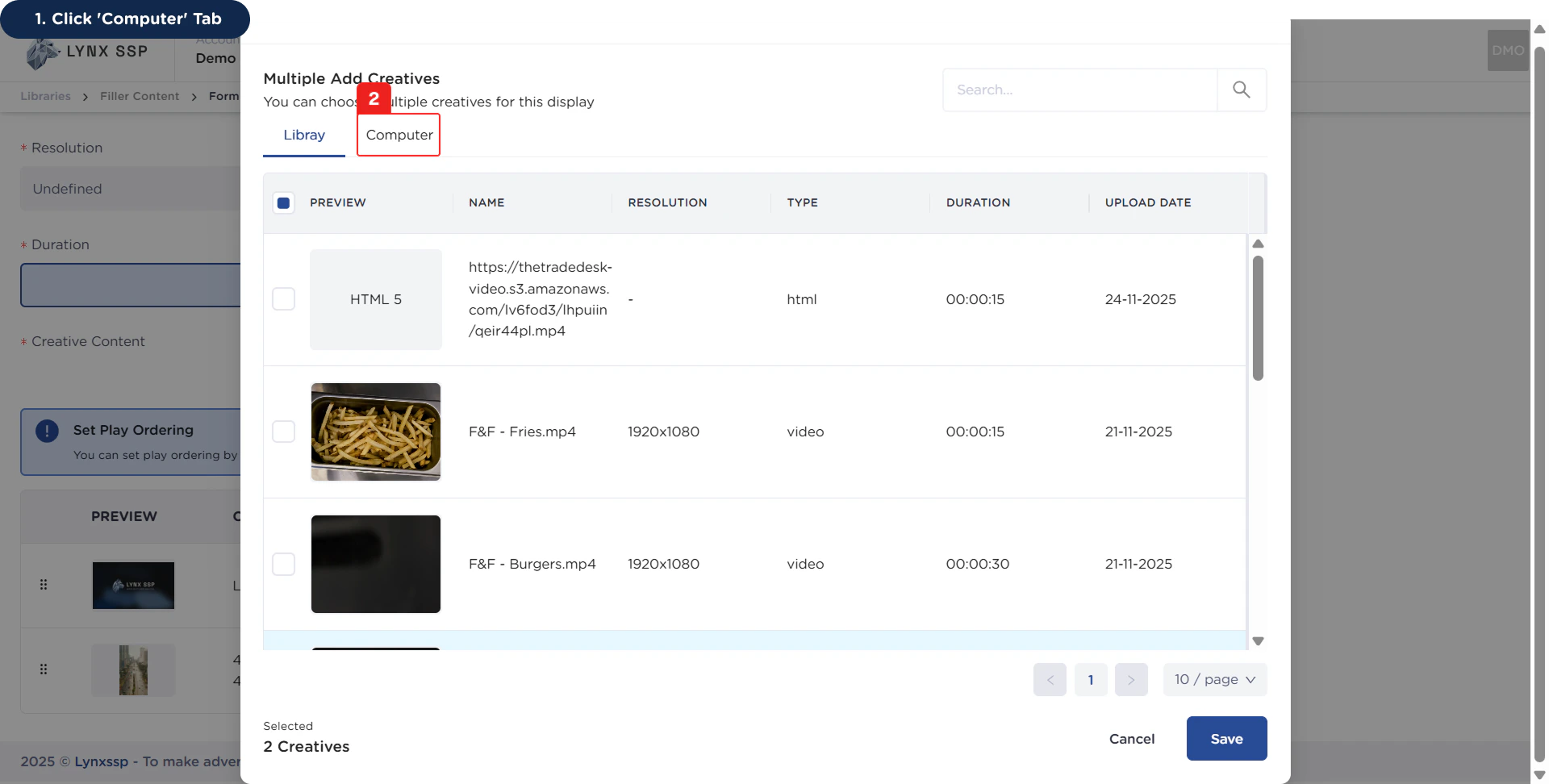Click the previous page chevron

[1050, 679]
